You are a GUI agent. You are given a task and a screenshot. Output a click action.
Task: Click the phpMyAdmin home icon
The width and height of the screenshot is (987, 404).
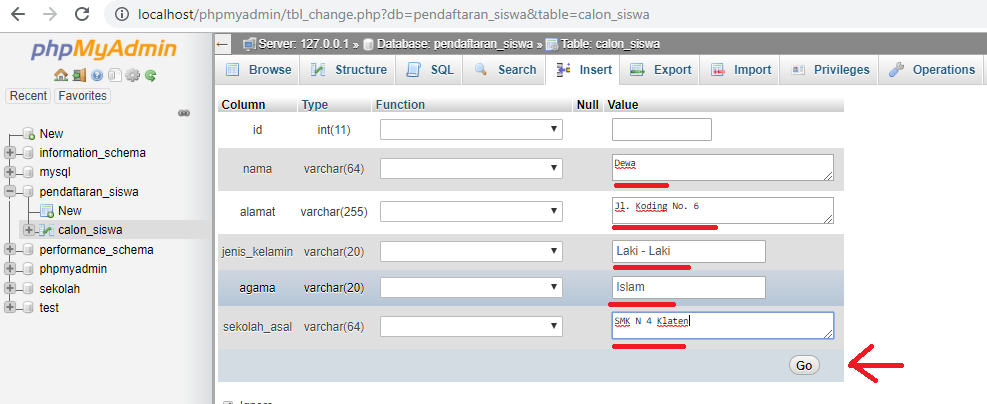pyautogui.click(x=60, y=75)
